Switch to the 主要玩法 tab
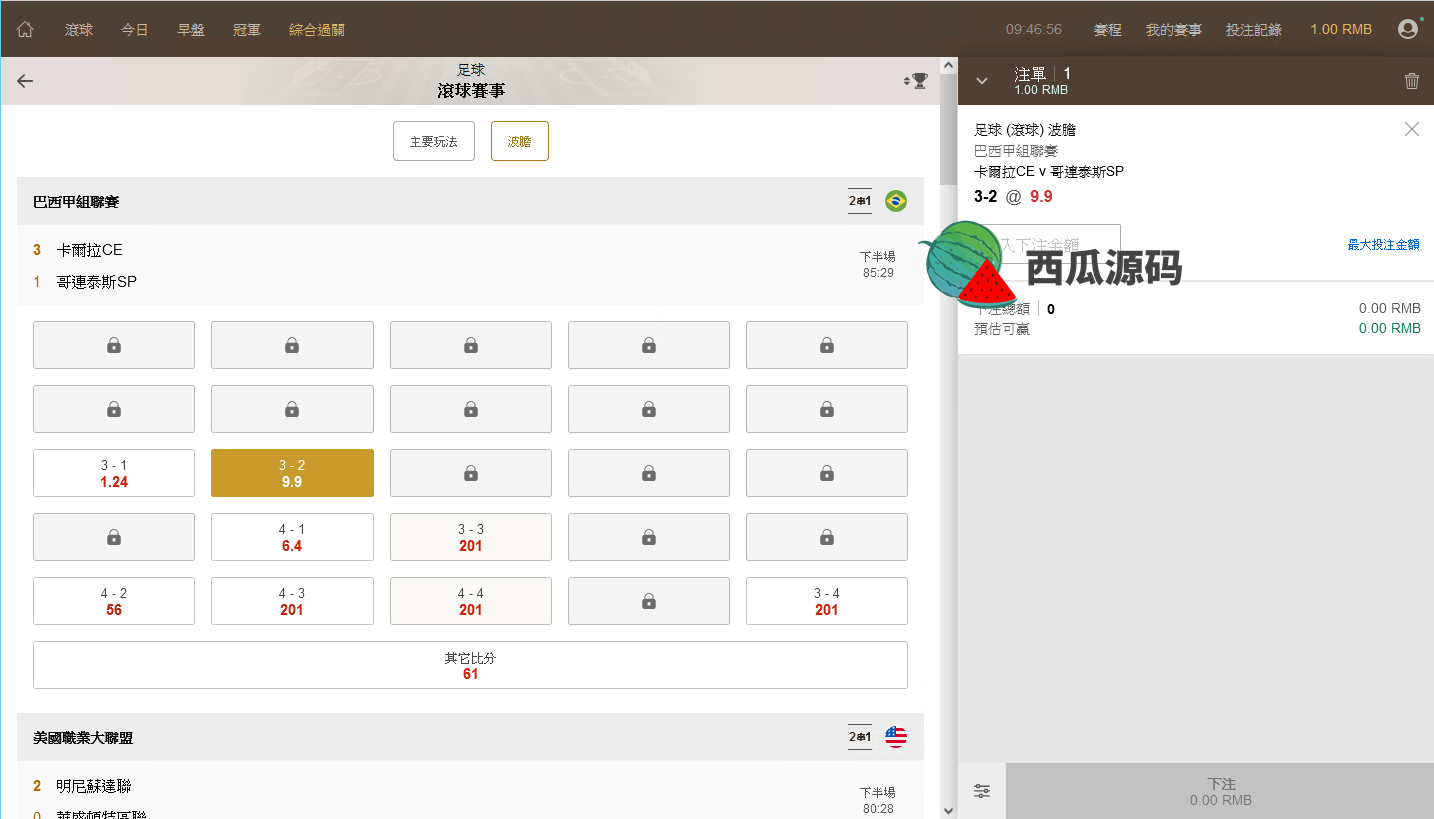The image size is (1434, 819). 433,141
